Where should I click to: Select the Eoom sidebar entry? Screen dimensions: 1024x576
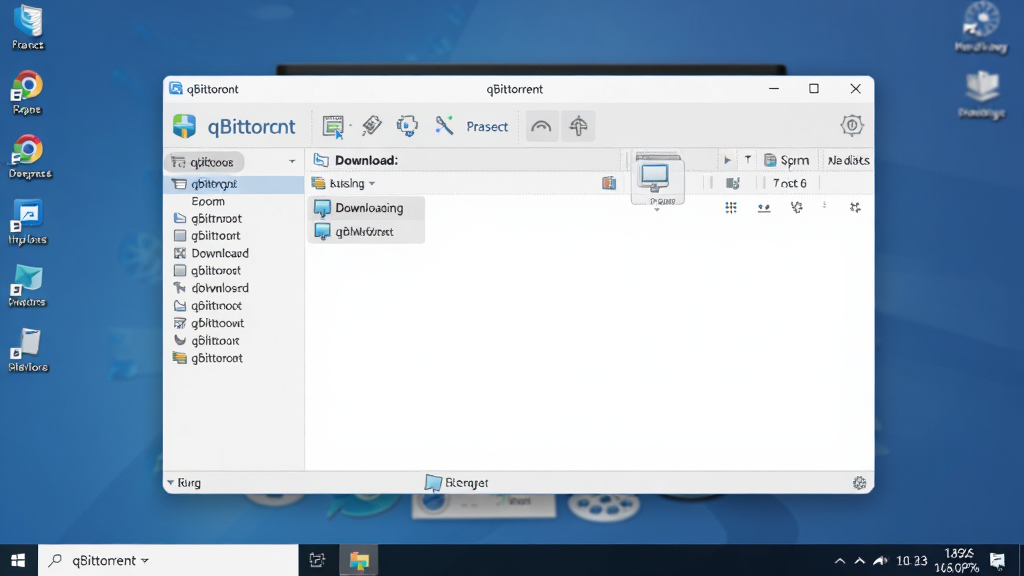click(x=208, y=202)
